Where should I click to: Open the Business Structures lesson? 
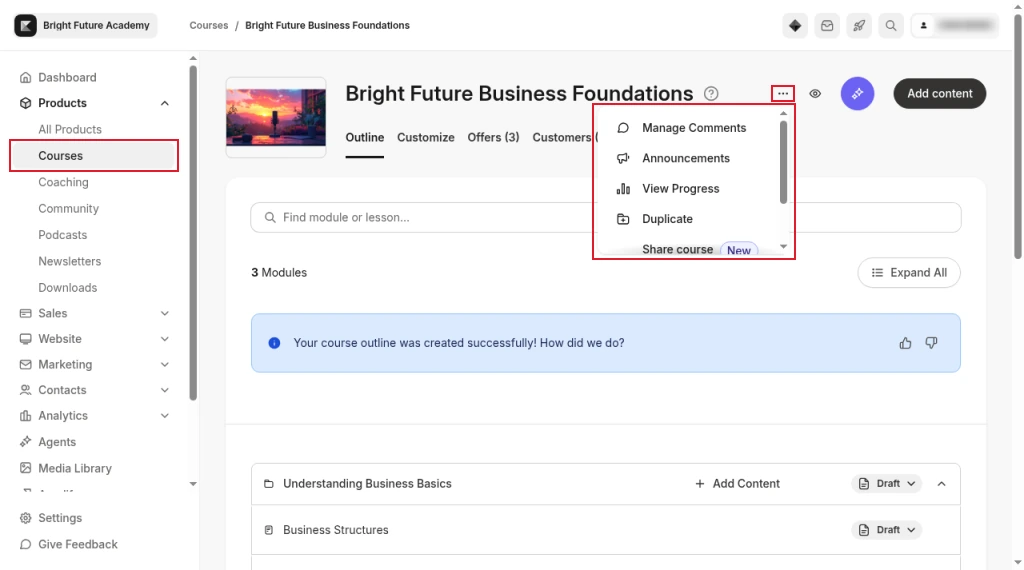pos(336,530)
